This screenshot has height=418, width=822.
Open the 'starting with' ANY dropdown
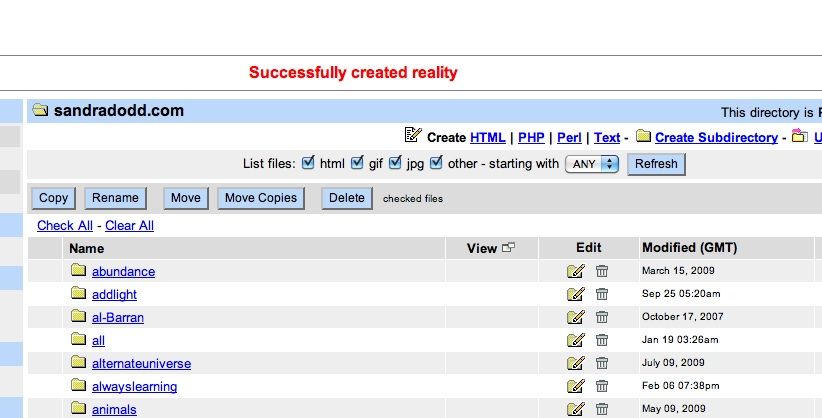[593, 164]
